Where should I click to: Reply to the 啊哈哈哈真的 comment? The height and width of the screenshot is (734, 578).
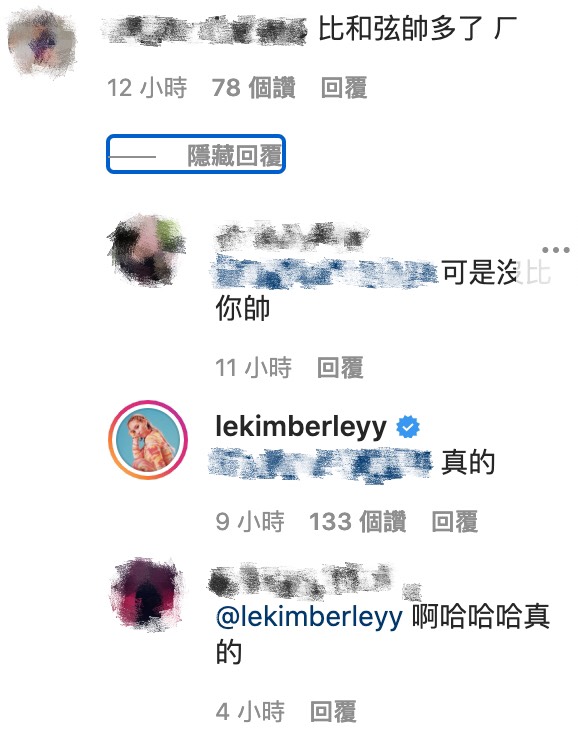coord(333,712)
